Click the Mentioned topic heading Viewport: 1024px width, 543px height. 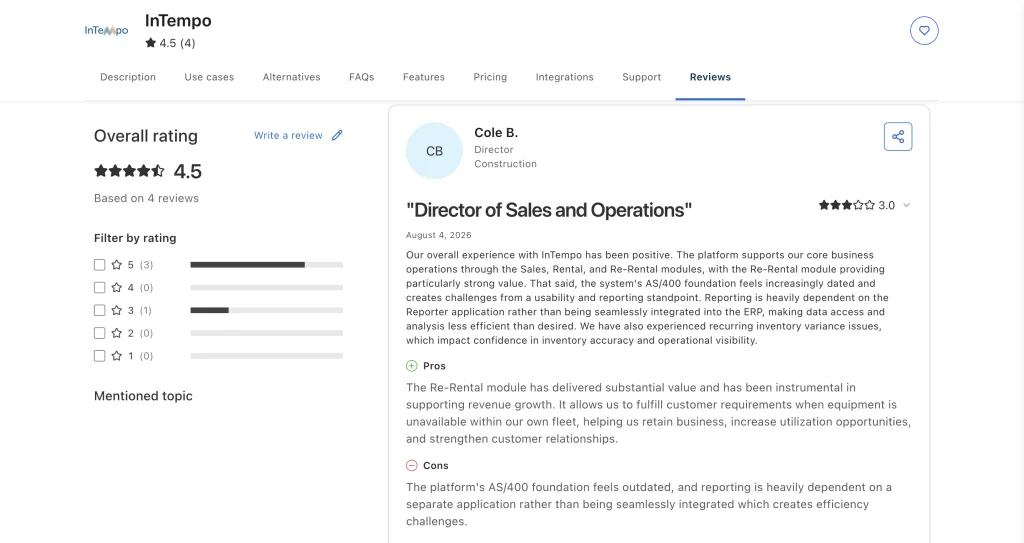[143, 396]
